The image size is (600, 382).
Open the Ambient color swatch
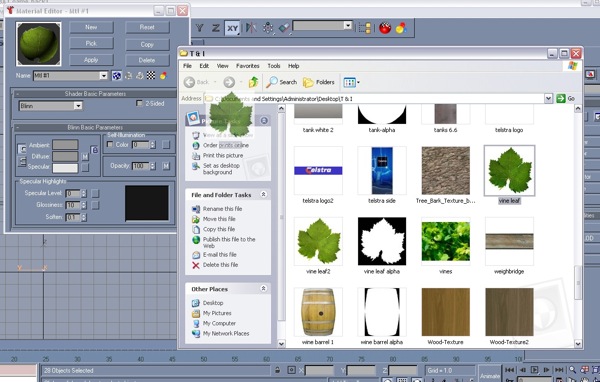pyautogui.click(x=65, y=144)
